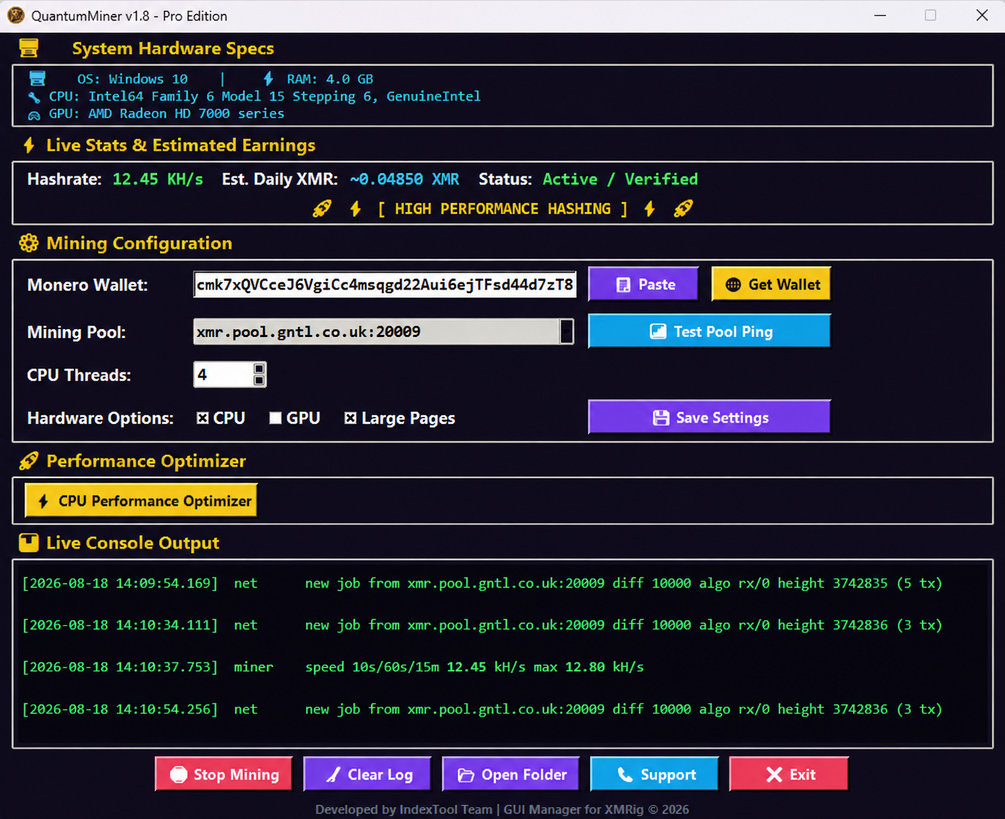1005x819 pixels.
Task: Click the CPU Intel64 Family 6 spec line
Action: pos(265,97)
